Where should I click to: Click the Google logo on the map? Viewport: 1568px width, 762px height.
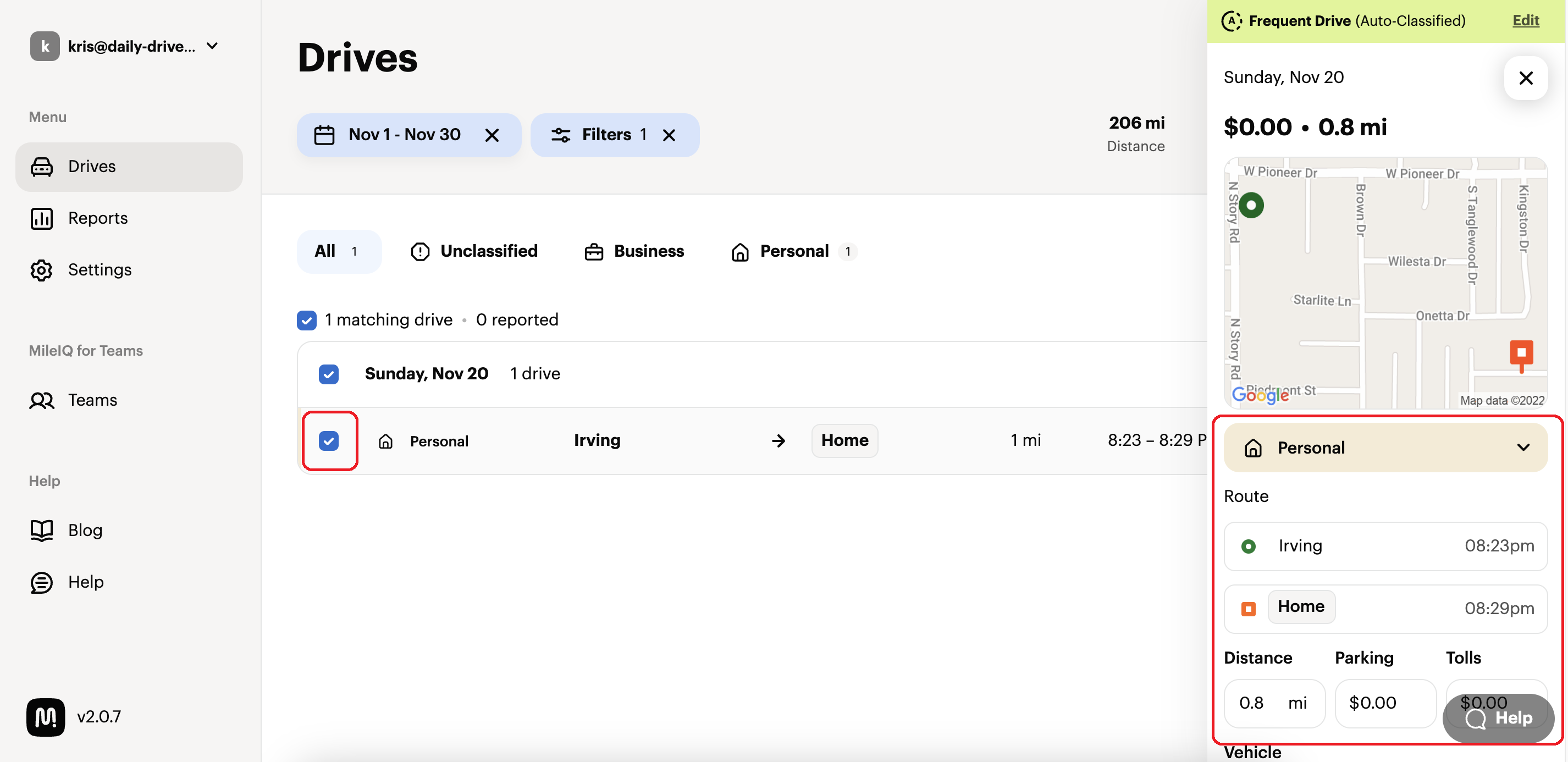click(x=1260, y=395)
